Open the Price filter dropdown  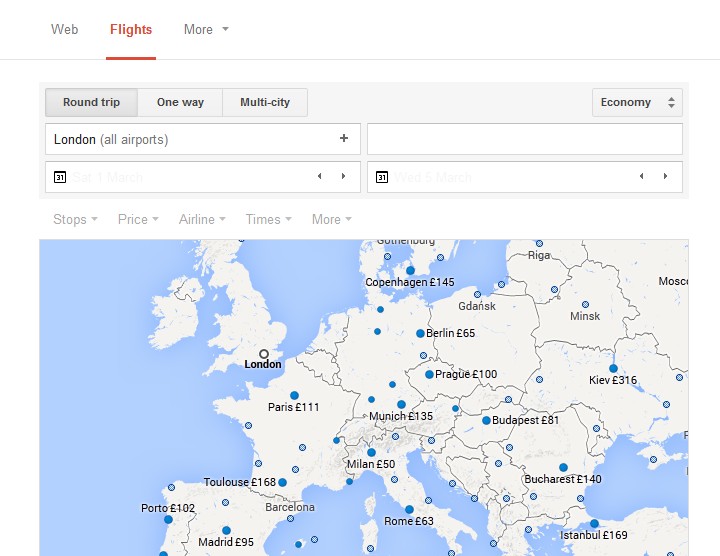click(138, 219)
